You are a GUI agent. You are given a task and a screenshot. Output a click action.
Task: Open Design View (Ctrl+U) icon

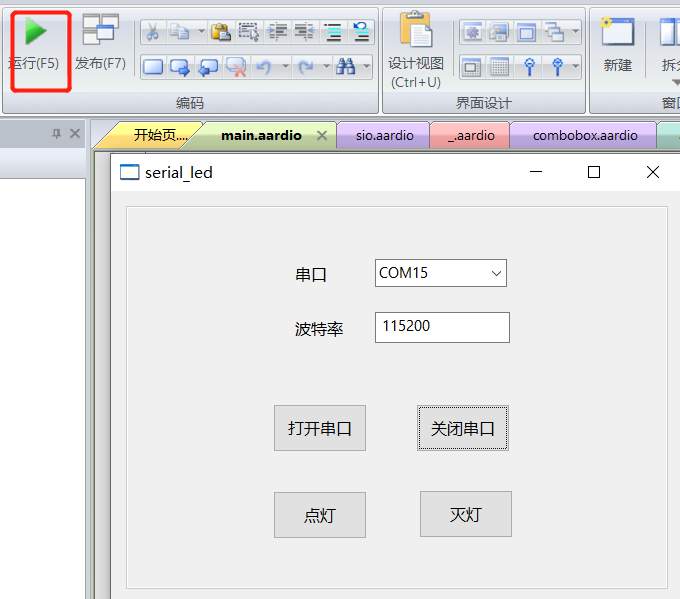tap(415, 29)
